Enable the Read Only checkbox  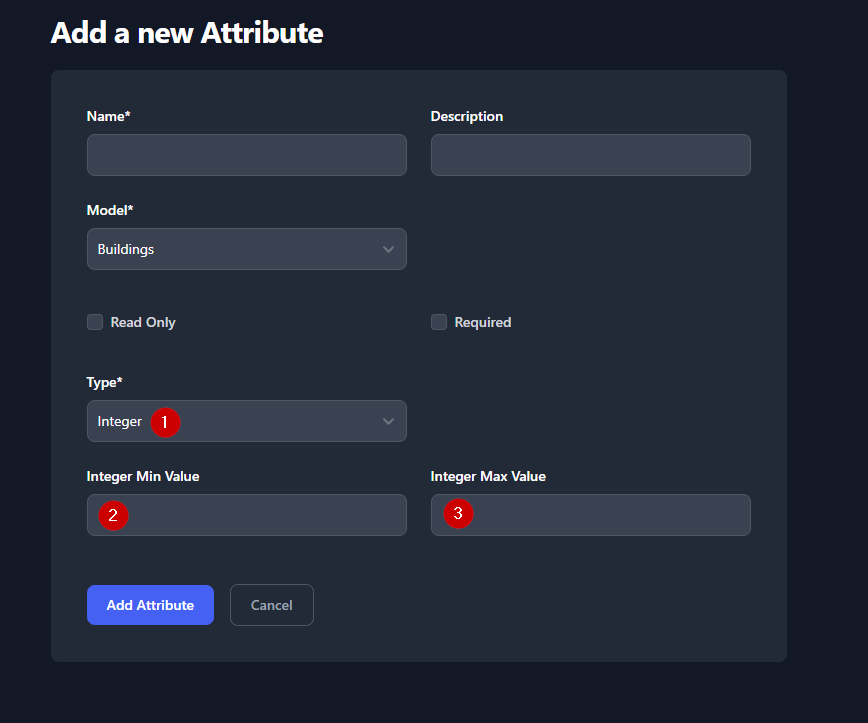95,322
